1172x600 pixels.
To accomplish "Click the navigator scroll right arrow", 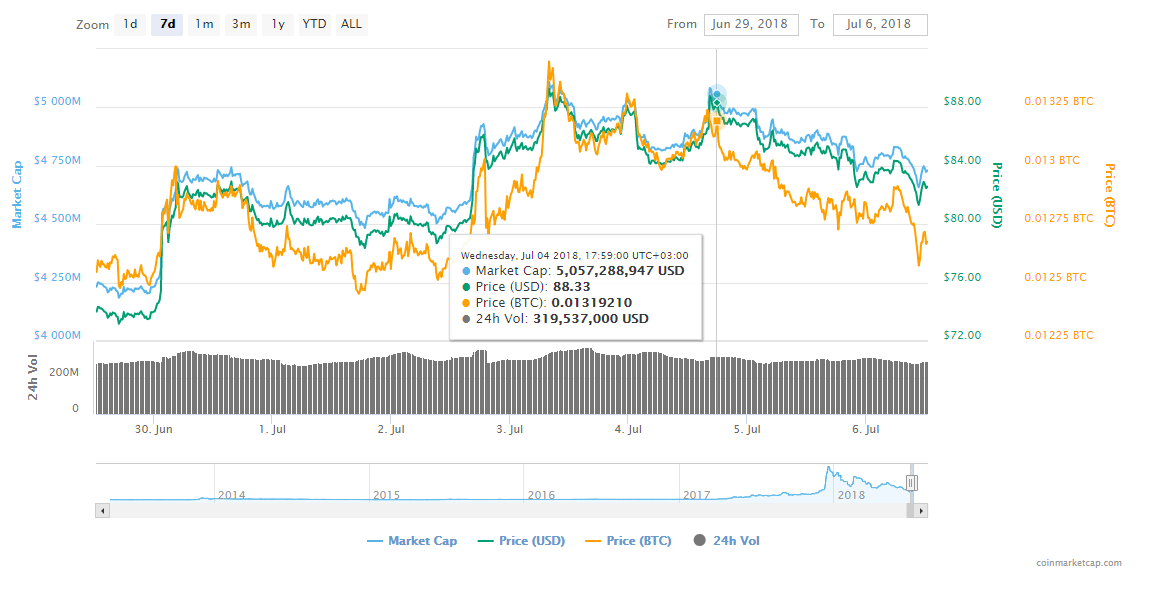I will click(x=921, y=510).
